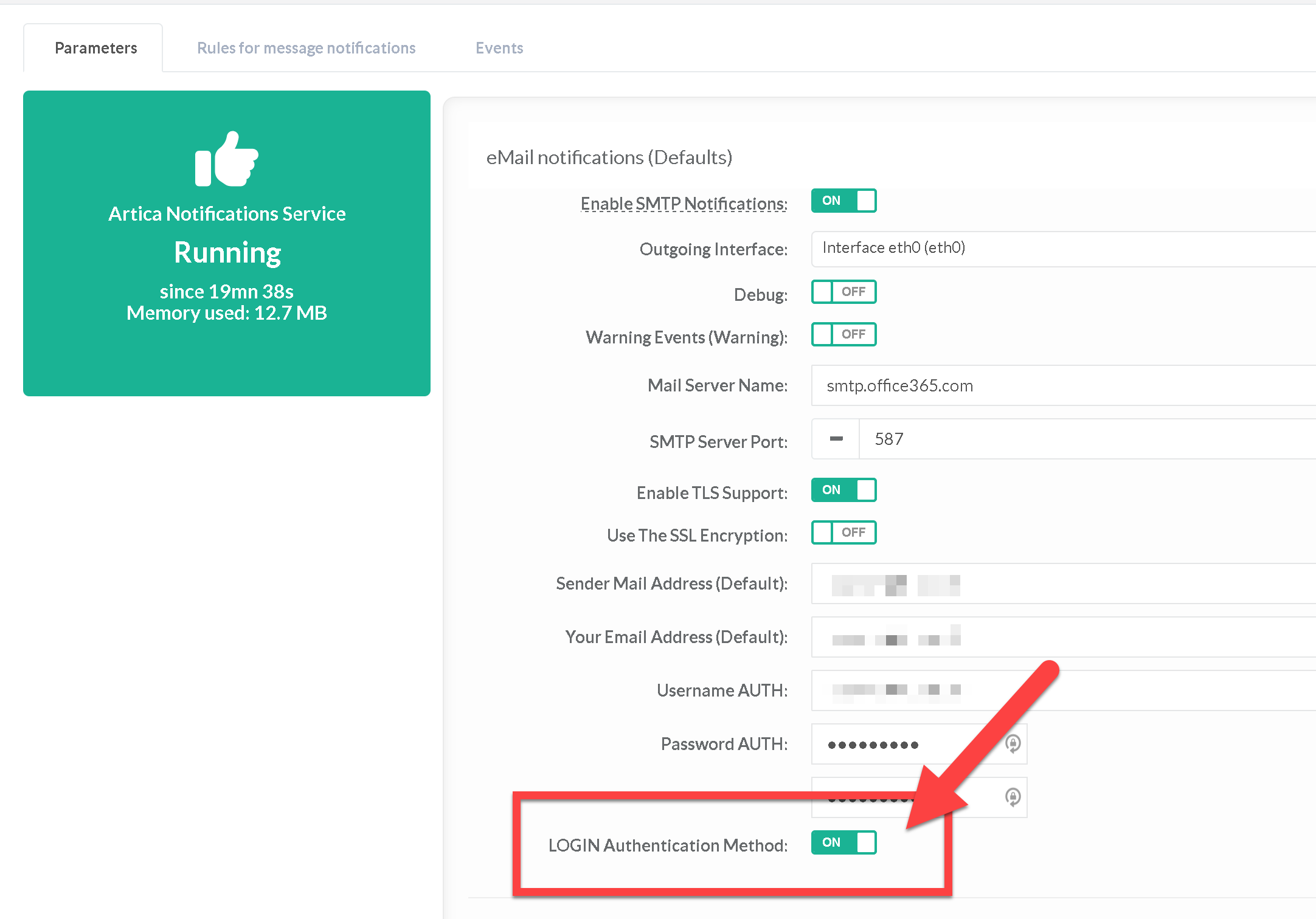Open the Events tab

pyautogui.click(x=499, y=48)
